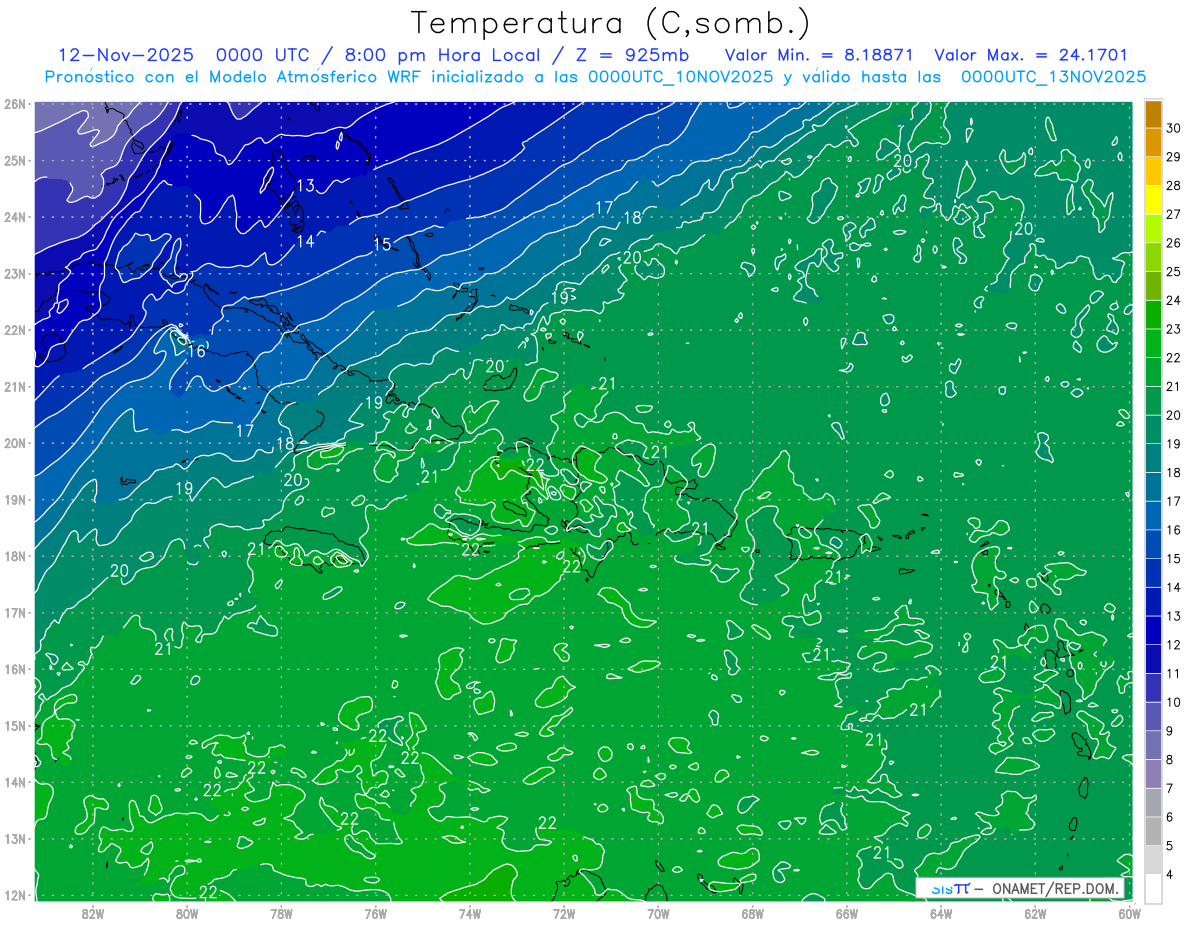Click the "10" value on the color scale
Viewport: 1200px width, 927px height.
(x=1174, y=703)
